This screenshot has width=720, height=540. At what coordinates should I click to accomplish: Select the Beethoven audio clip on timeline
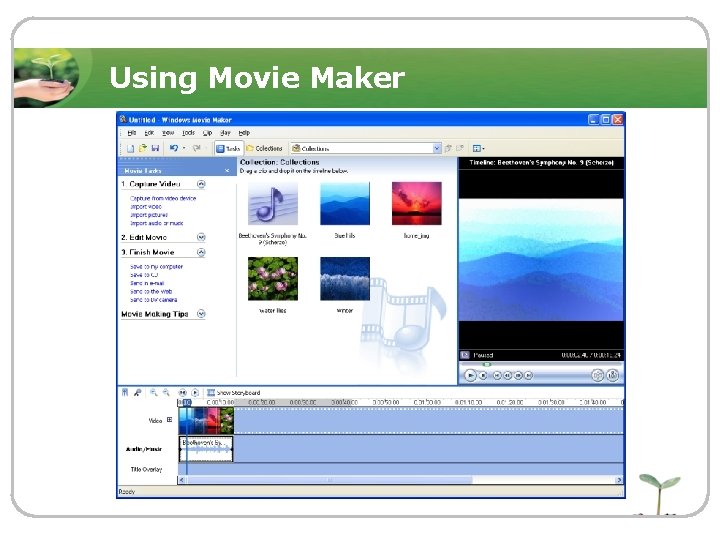[206, 449]
